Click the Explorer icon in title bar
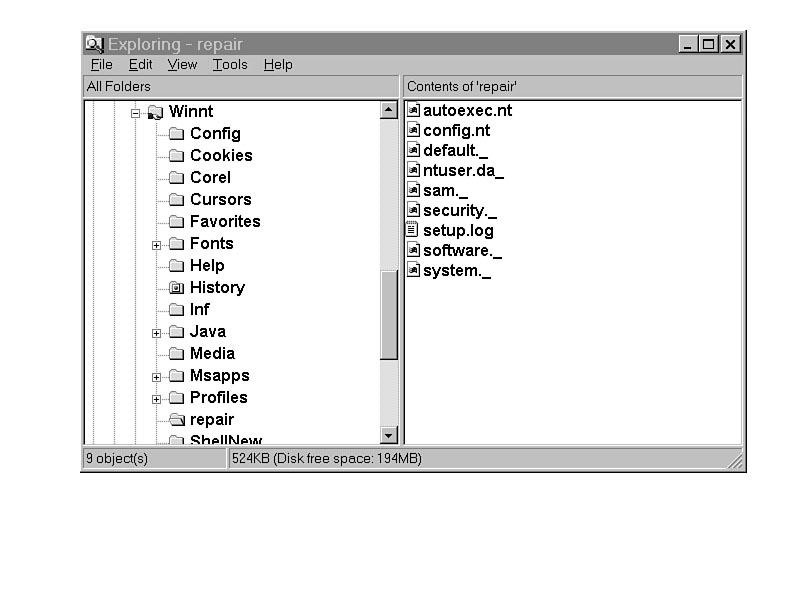 coord(95,44)
